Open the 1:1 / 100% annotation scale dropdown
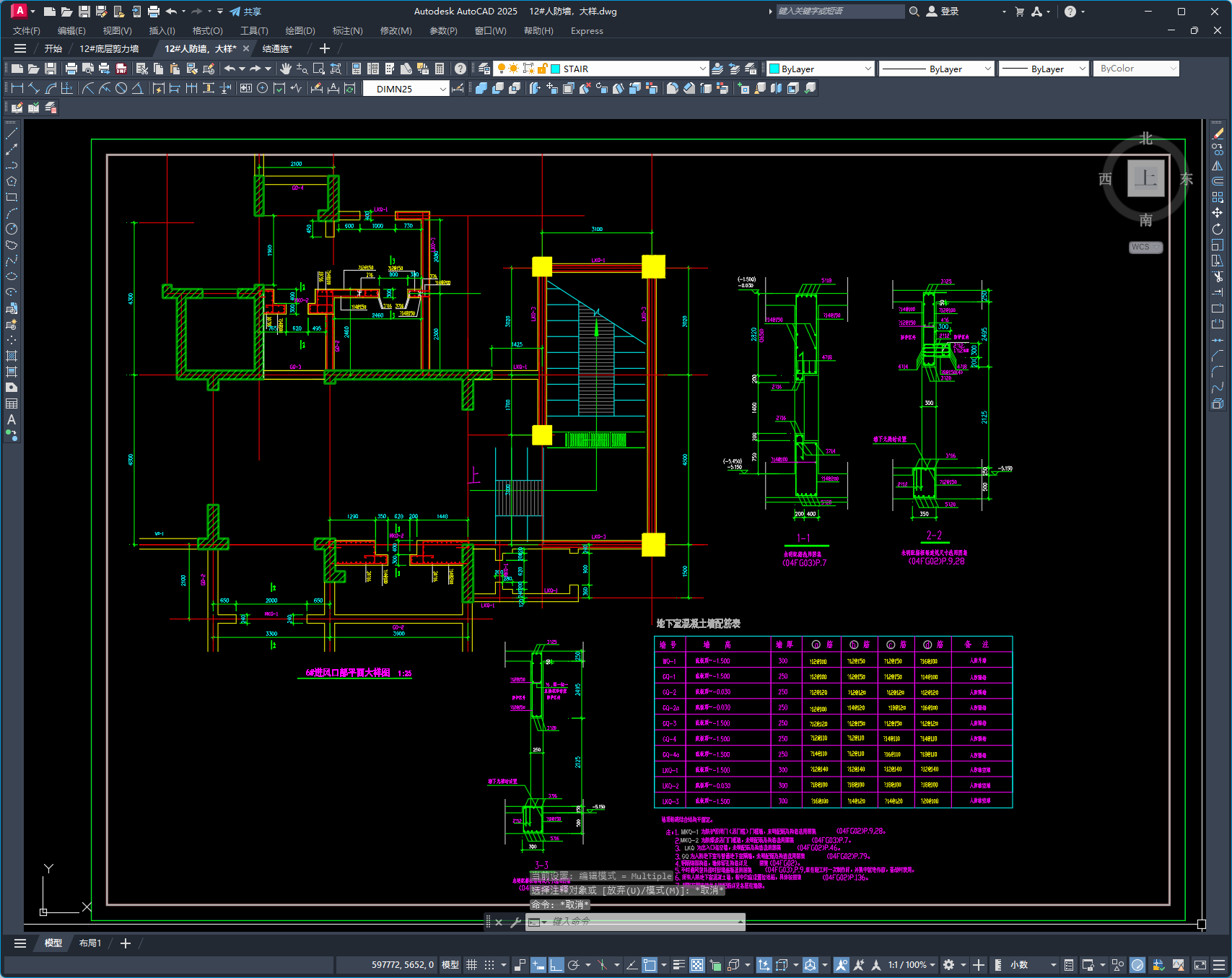 [912, 965]
